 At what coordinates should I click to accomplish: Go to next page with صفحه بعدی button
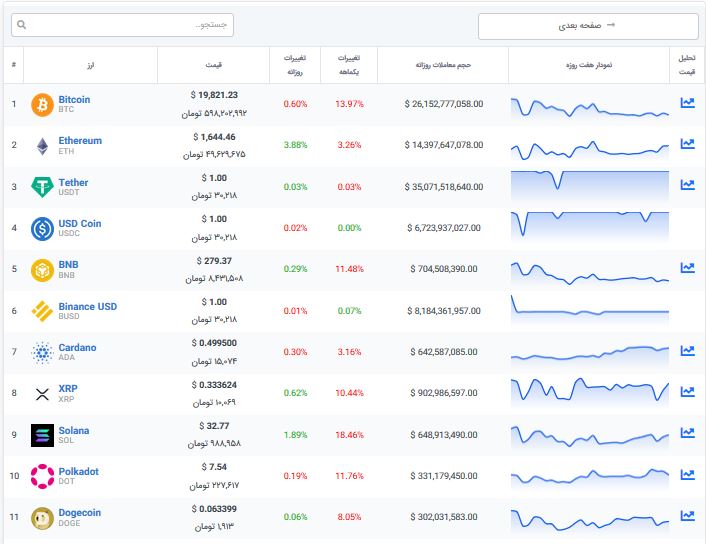[588, 26]
